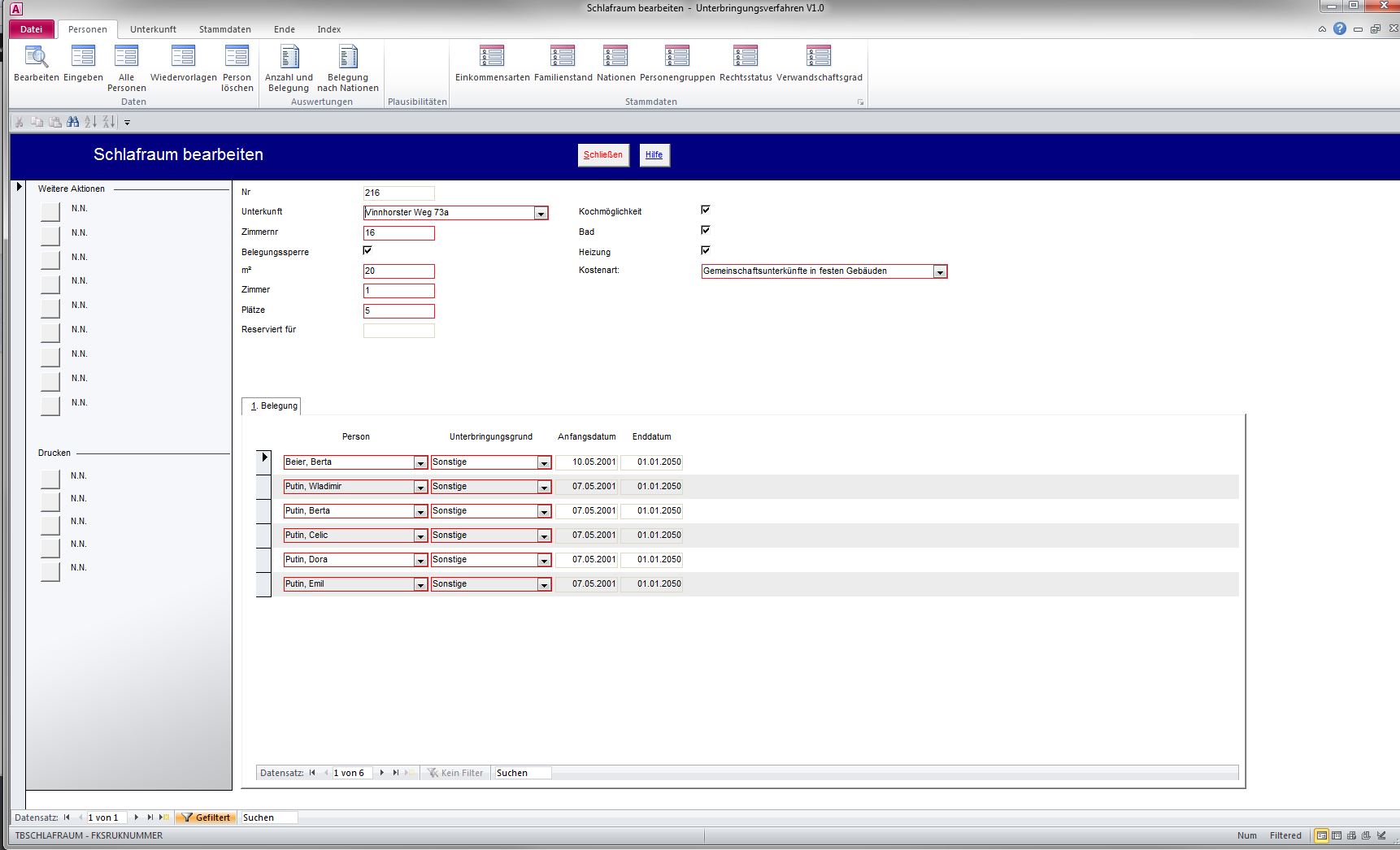Image resolution: width=1400 pixels, height=850 pixels.
Task: Click the Eingeben ribbon icon
Action: click(83, 63)
